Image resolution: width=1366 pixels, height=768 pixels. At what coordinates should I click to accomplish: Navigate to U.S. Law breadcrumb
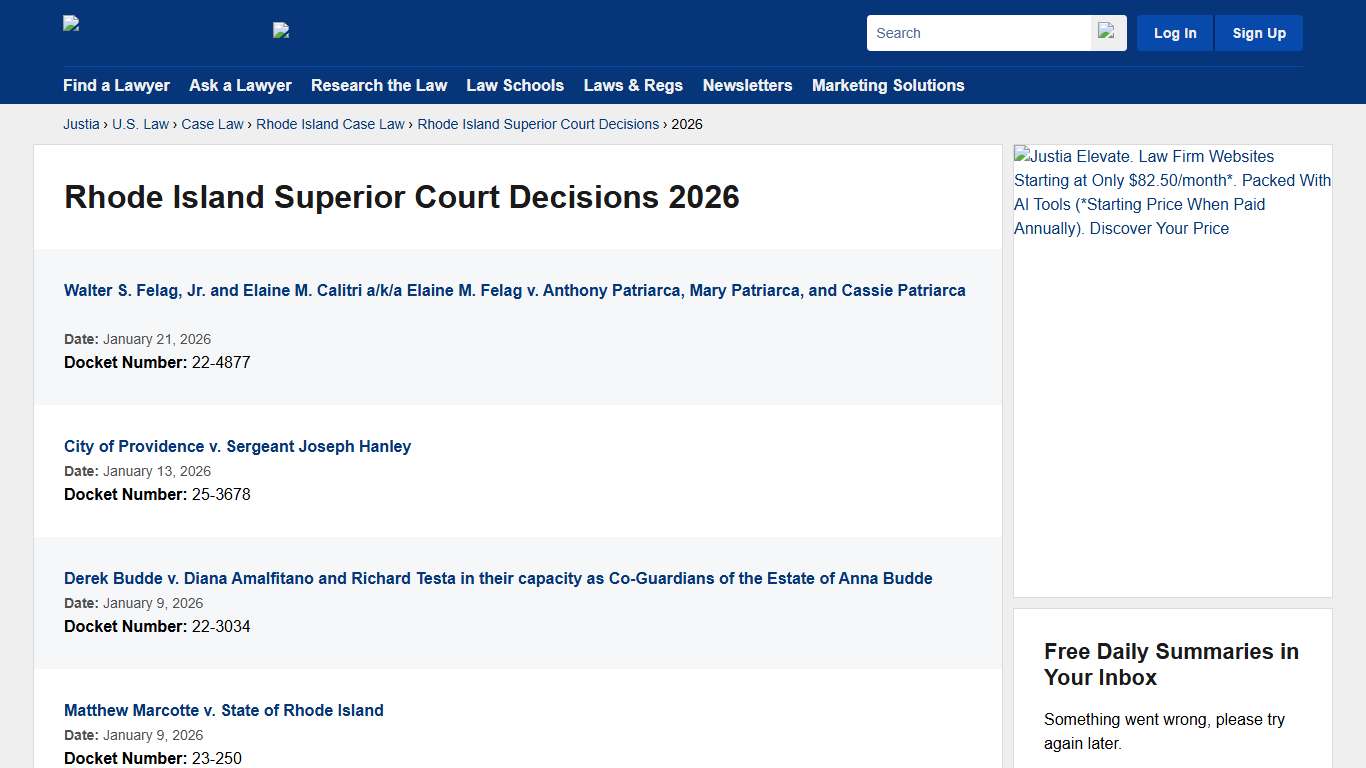140,124
